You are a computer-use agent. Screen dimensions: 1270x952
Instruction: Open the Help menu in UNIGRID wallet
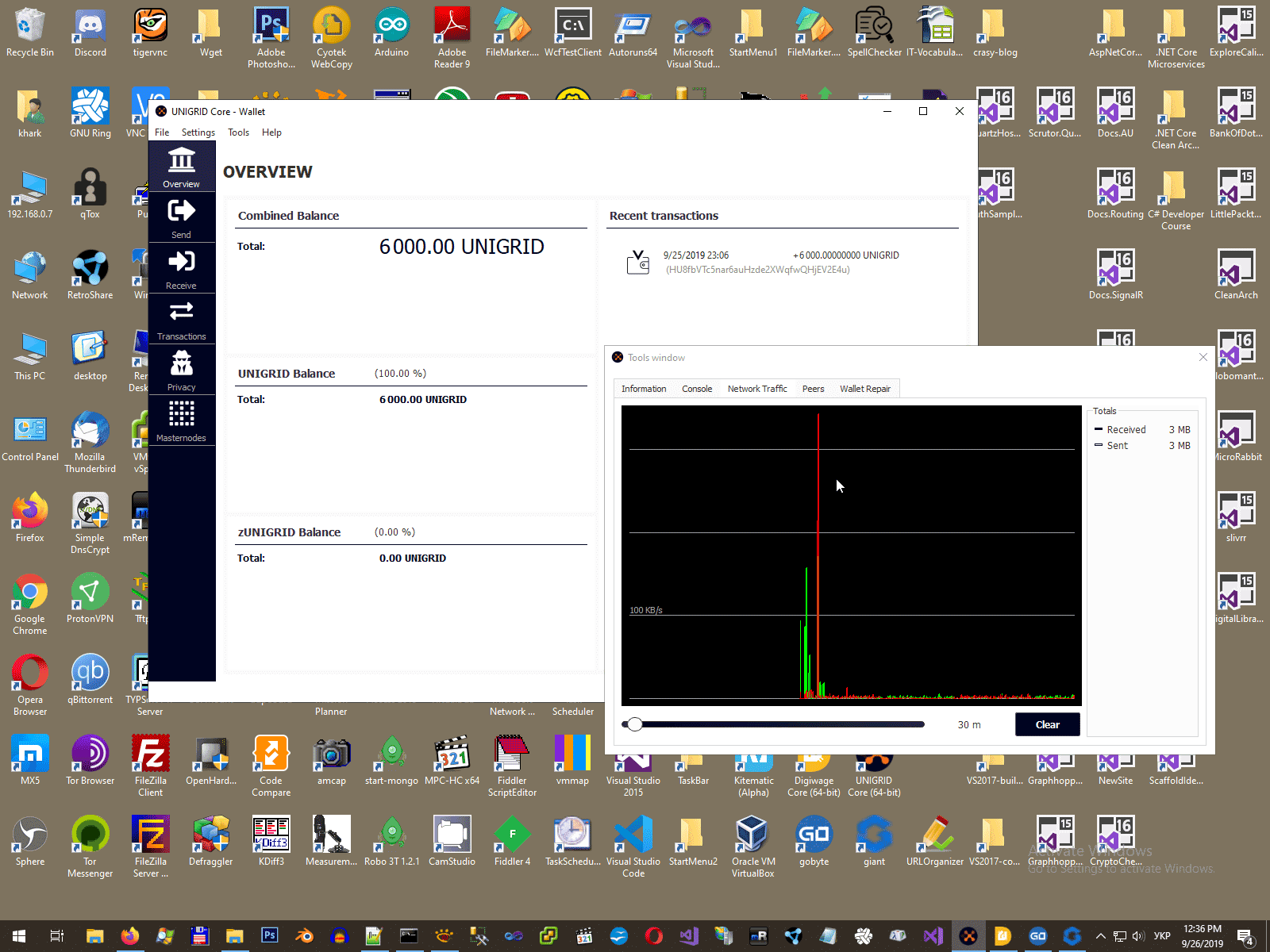[271, 132]
